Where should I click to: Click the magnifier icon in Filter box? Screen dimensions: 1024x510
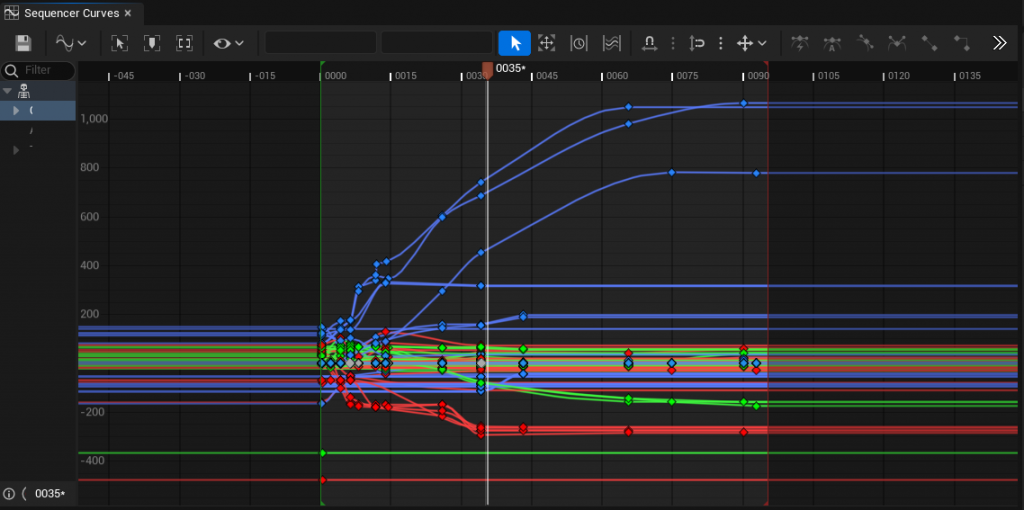tap(12, 70)
